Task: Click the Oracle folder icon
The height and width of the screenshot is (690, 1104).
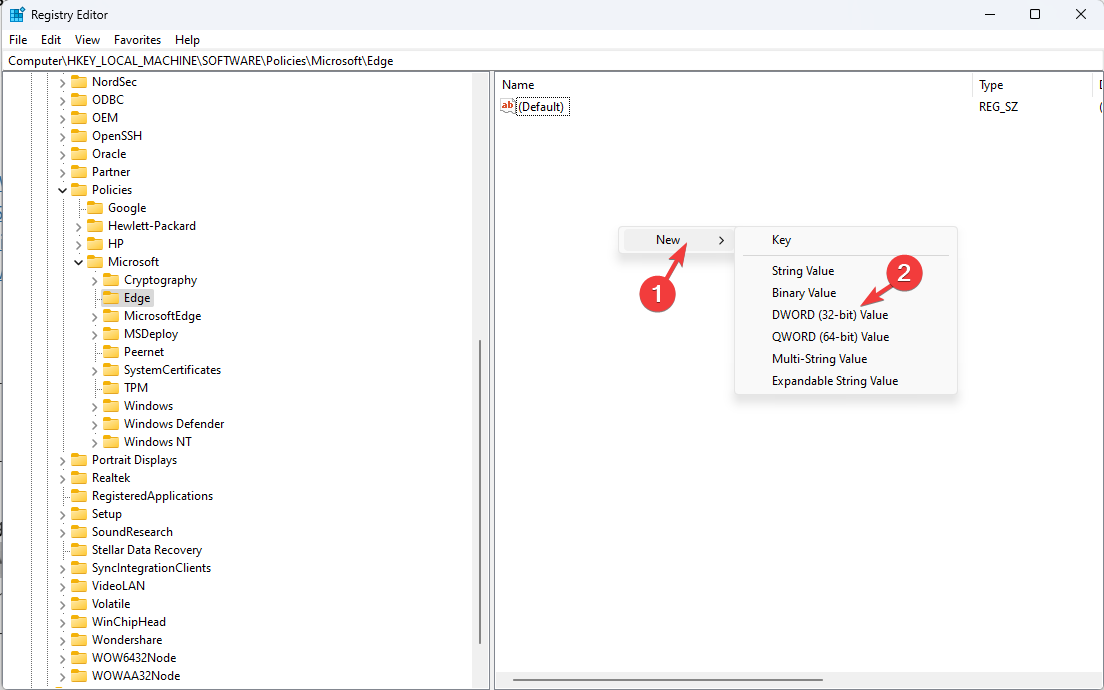Action: tap(79, 153)
